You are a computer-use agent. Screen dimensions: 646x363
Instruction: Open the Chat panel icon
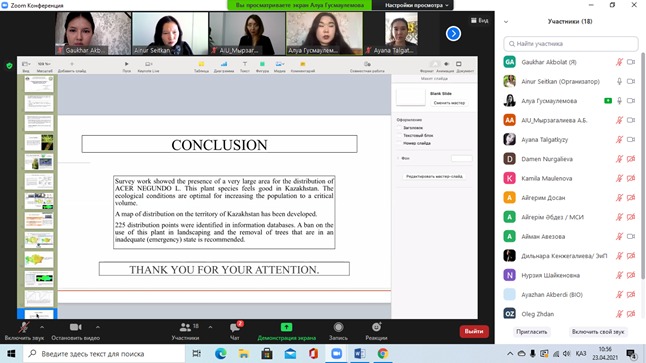[x=235, y=328]
